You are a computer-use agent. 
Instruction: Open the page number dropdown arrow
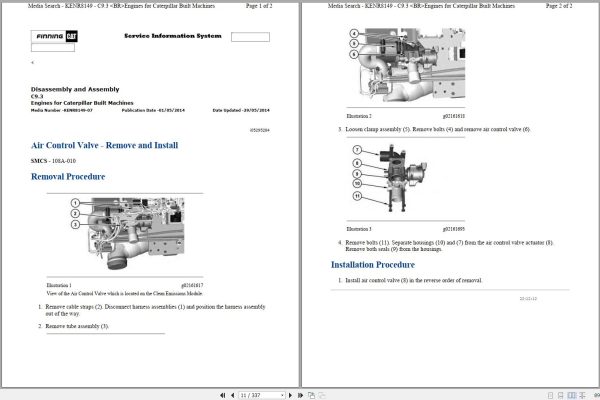pyautogui.click(x=282, y=395)
